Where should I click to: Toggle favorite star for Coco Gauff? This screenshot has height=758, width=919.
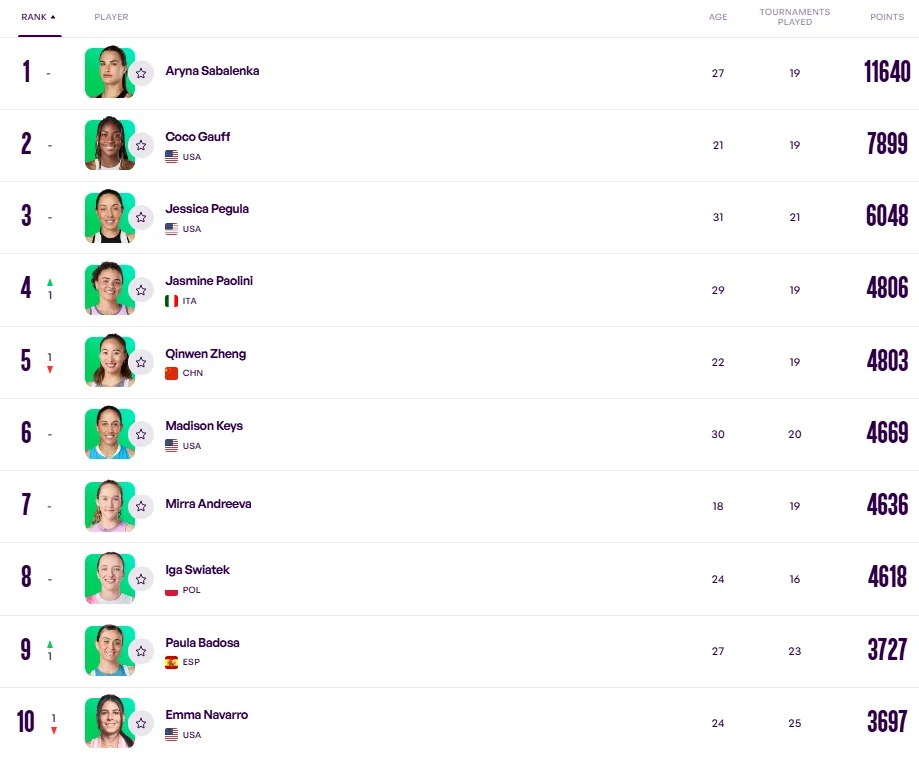point(141,145)
